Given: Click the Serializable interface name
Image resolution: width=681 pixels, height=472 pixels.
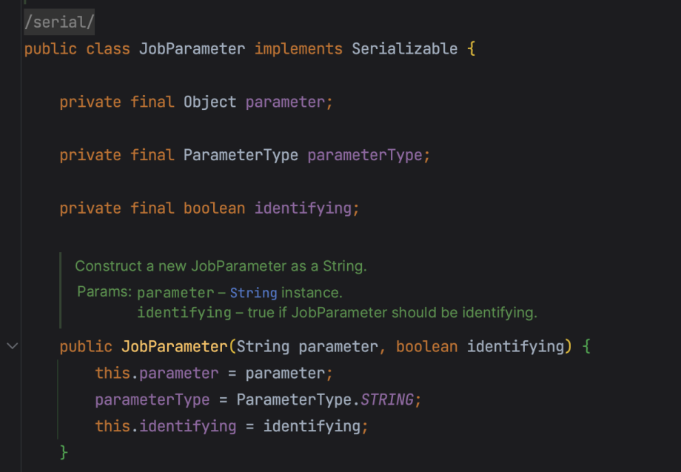Looking at the screenshot, I should (404, 49).
